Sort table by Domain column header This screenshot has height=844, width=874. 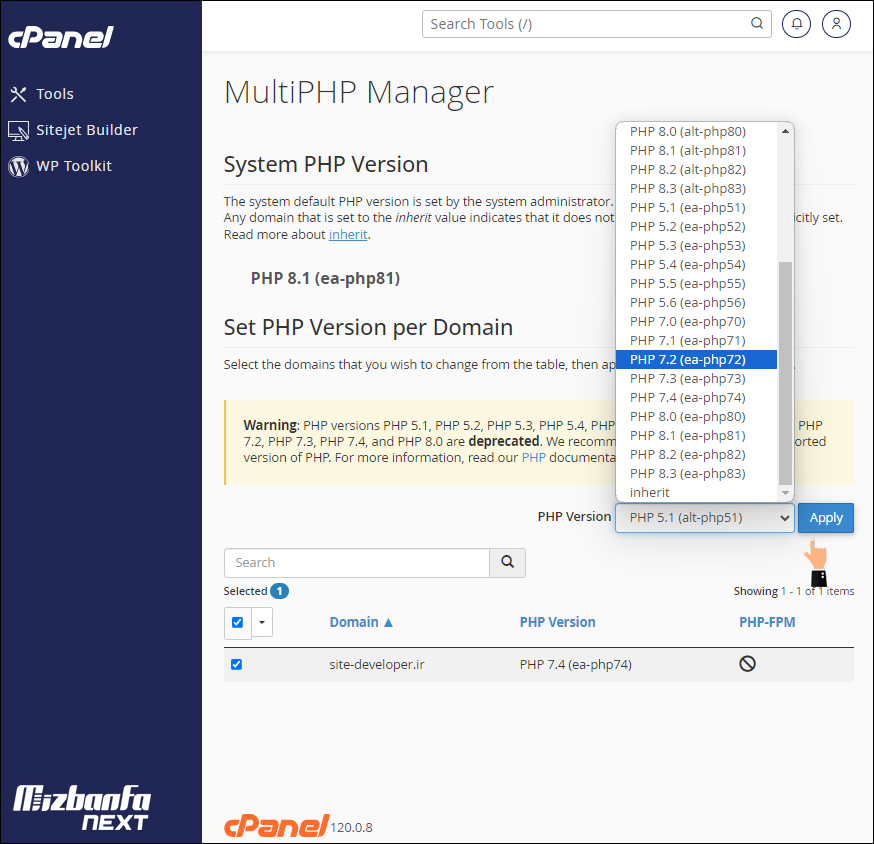(x=361, y=622)
